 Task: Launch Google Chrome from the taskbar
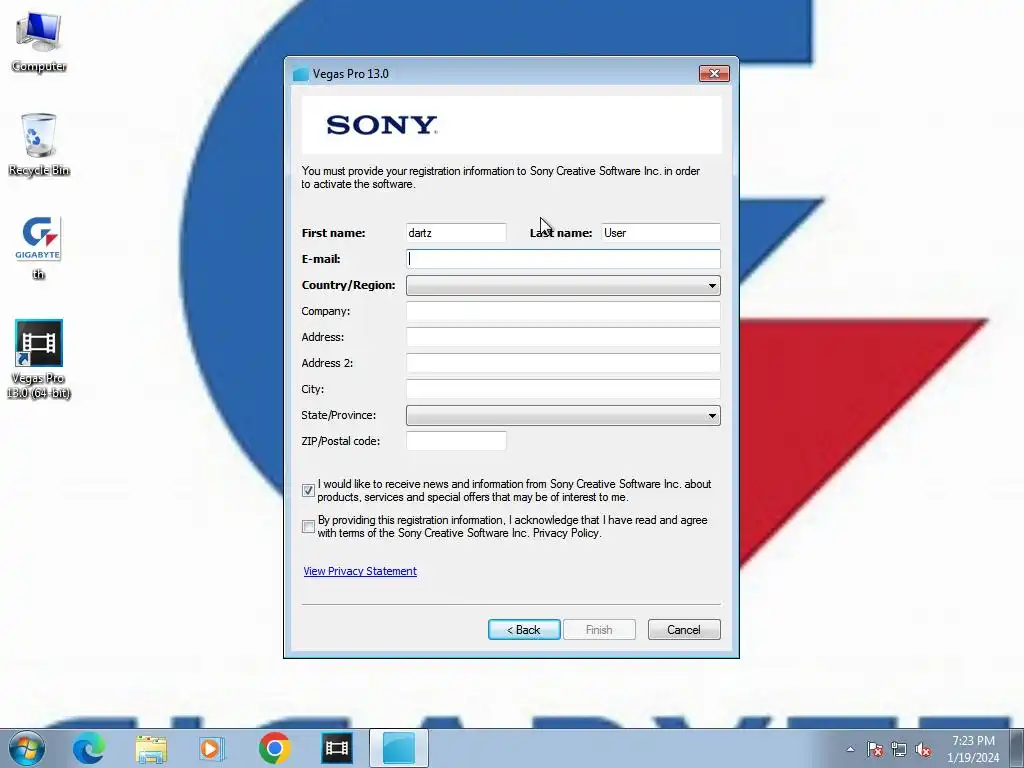274,748
